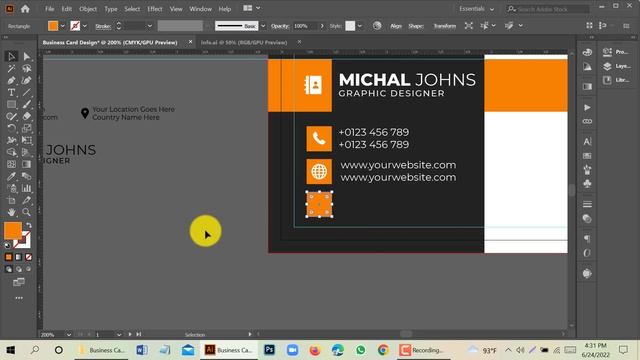Expand the stroke color dropdown arrow
This screenshot has height=360, width=640.
84,26
